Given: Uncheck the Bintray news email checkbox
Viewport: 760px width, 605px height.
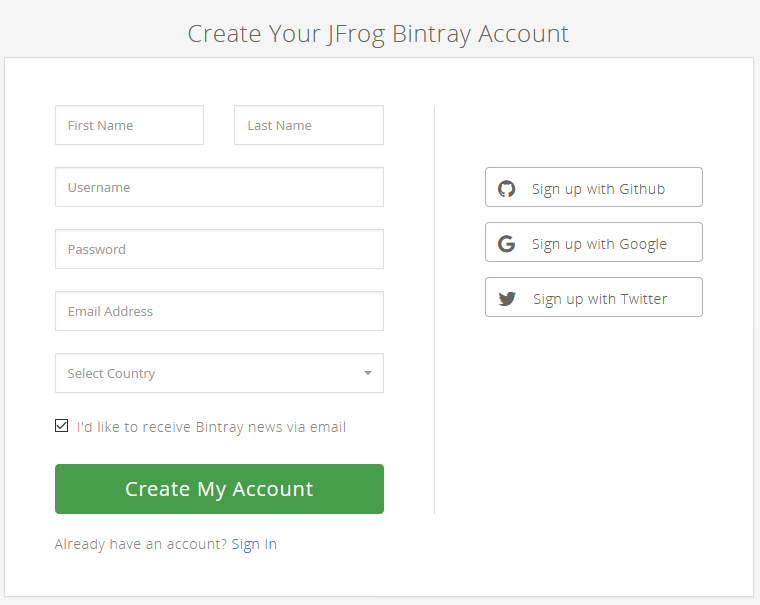Looking at the screenshot, I should coord(62,426).
